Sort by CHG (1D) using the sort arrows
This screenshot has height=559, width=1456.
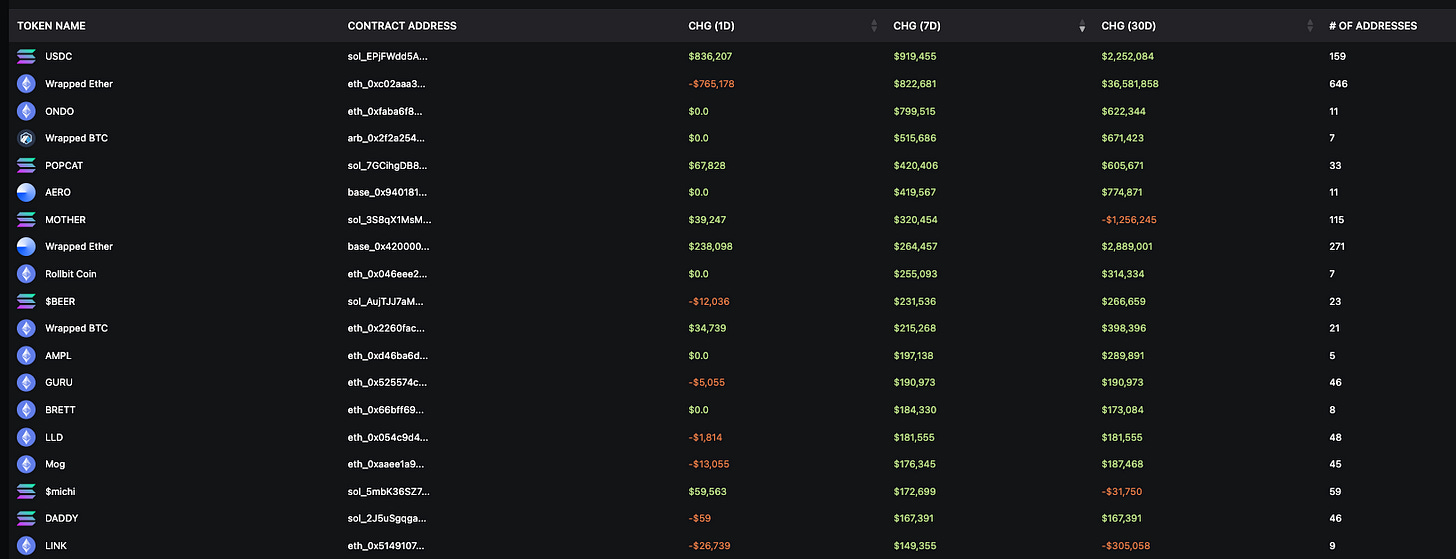[875, 26]
